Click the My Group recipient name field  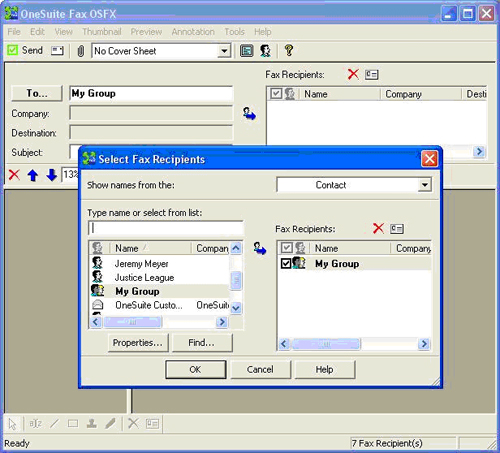click(151, 93)
